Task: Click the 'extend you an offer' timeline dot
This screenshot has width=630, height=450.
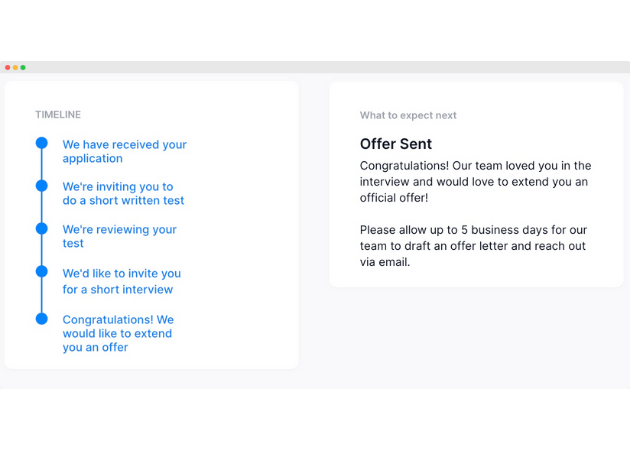Action: click(41, 319)
